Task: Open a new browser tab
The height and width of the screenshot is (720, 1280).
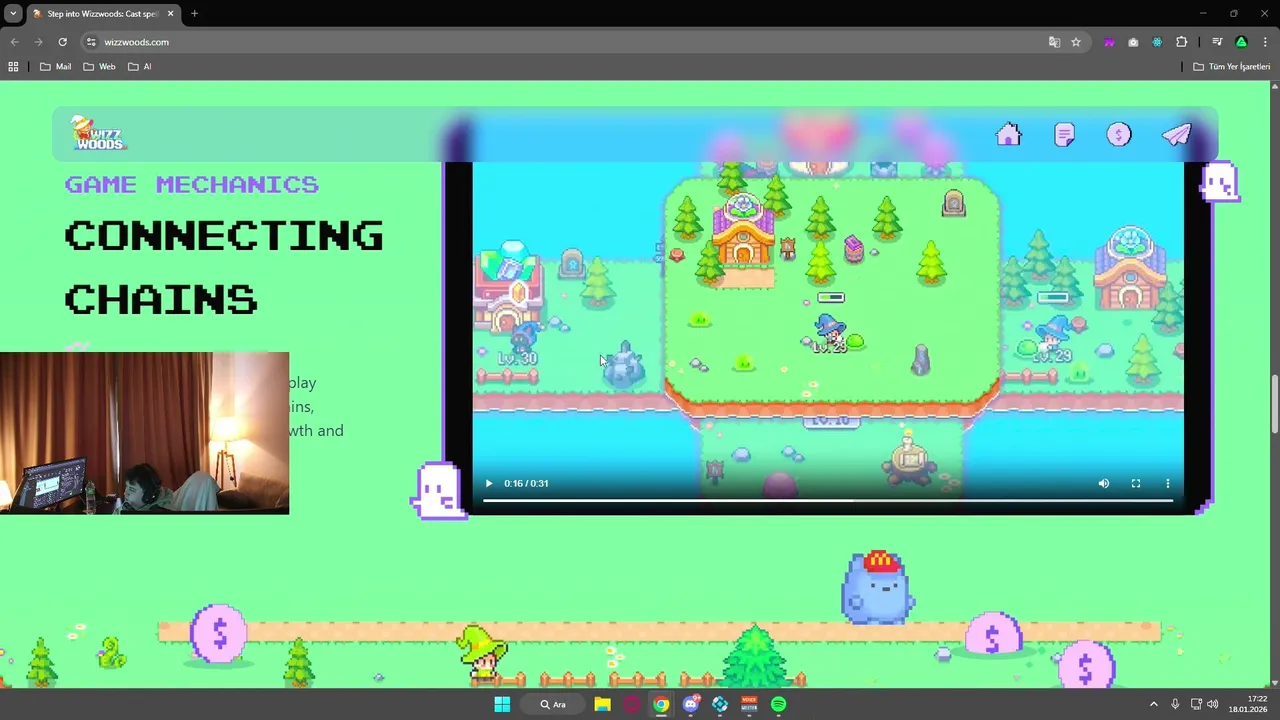Action: pyautogui.click(x=194, y=14)
